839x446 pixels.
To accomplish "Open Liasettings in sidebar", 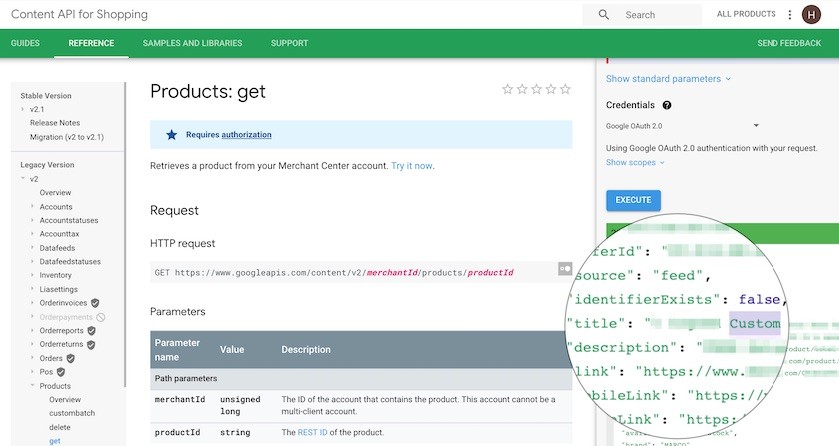I will point(58,289).
